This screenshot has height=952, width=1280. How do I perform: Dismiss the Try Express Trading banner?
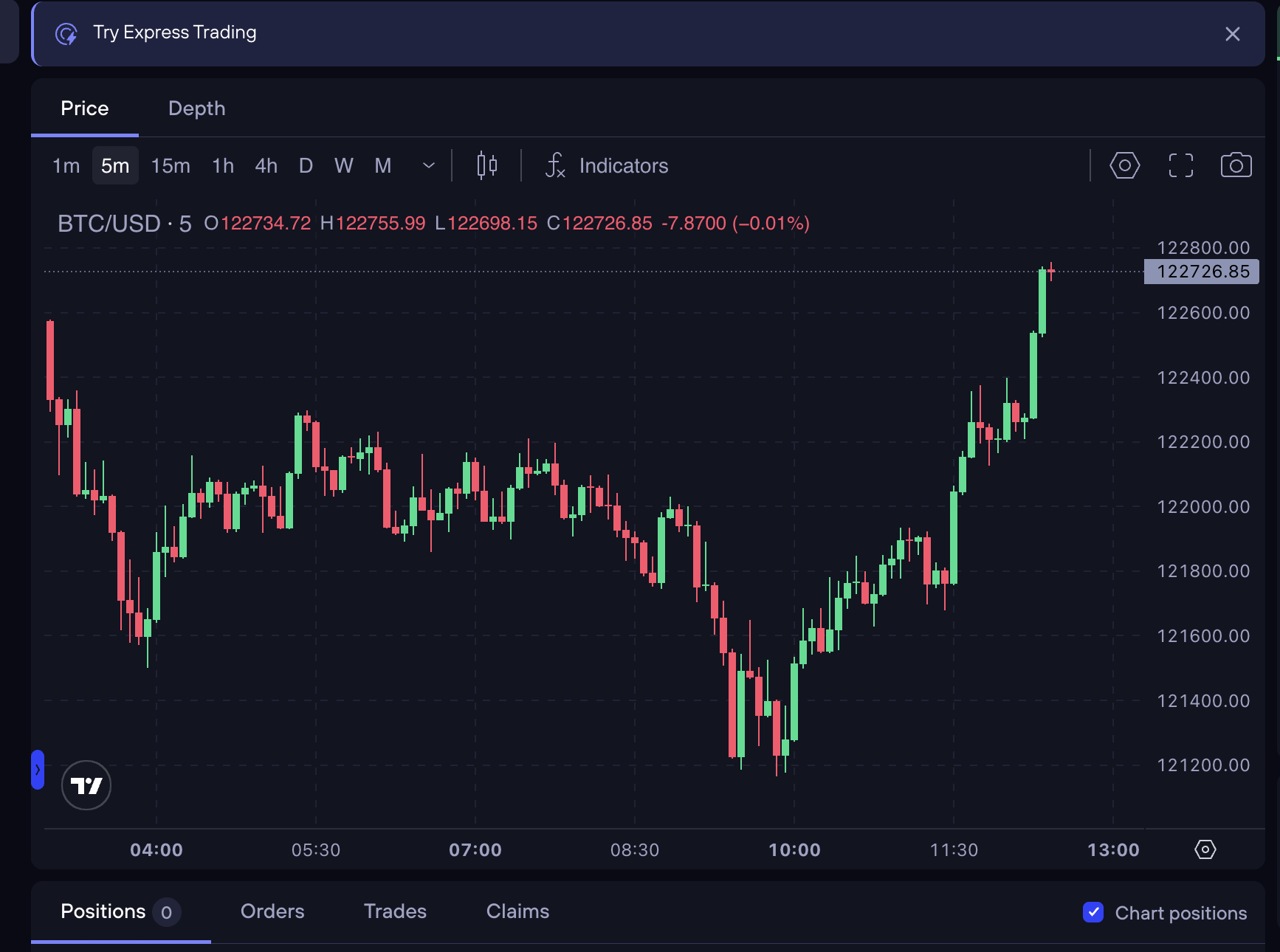coord(1232,34)
